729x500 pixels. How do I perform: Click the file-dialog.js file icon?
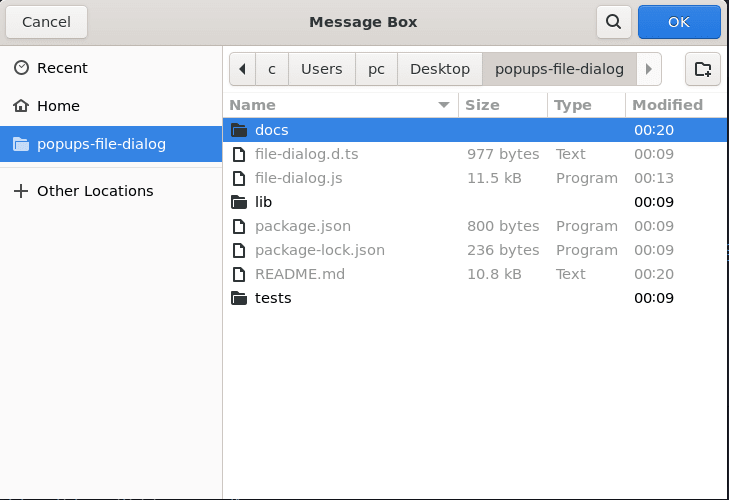tap(239, 178)
